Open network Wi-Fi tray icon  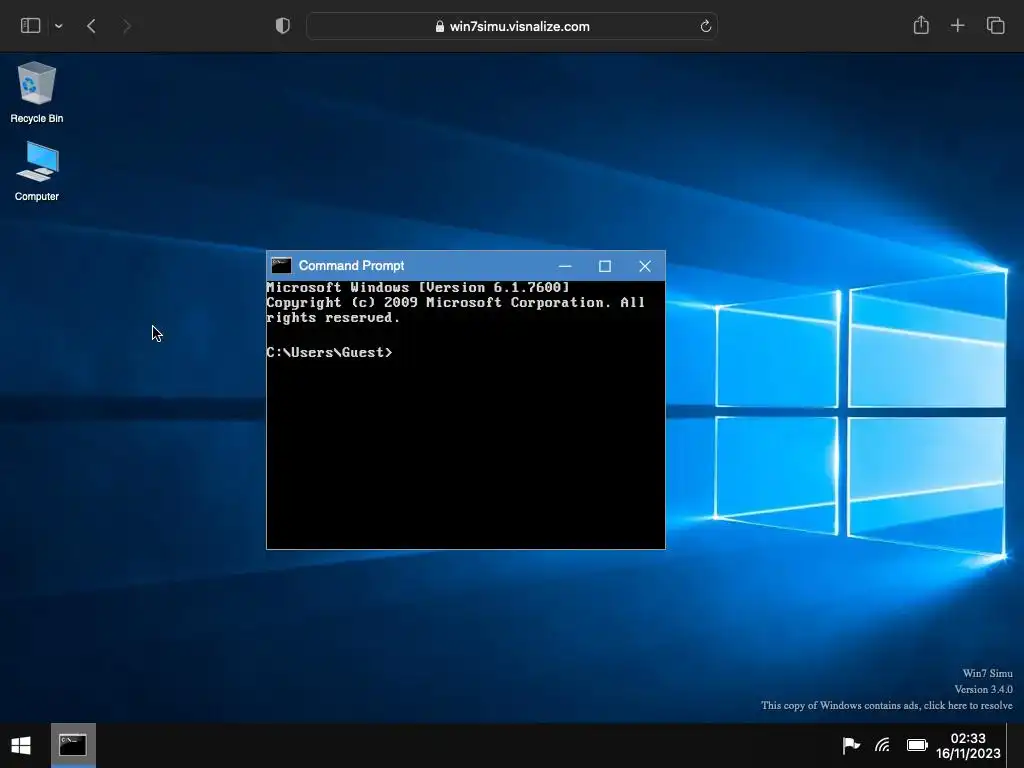(882, 745)
